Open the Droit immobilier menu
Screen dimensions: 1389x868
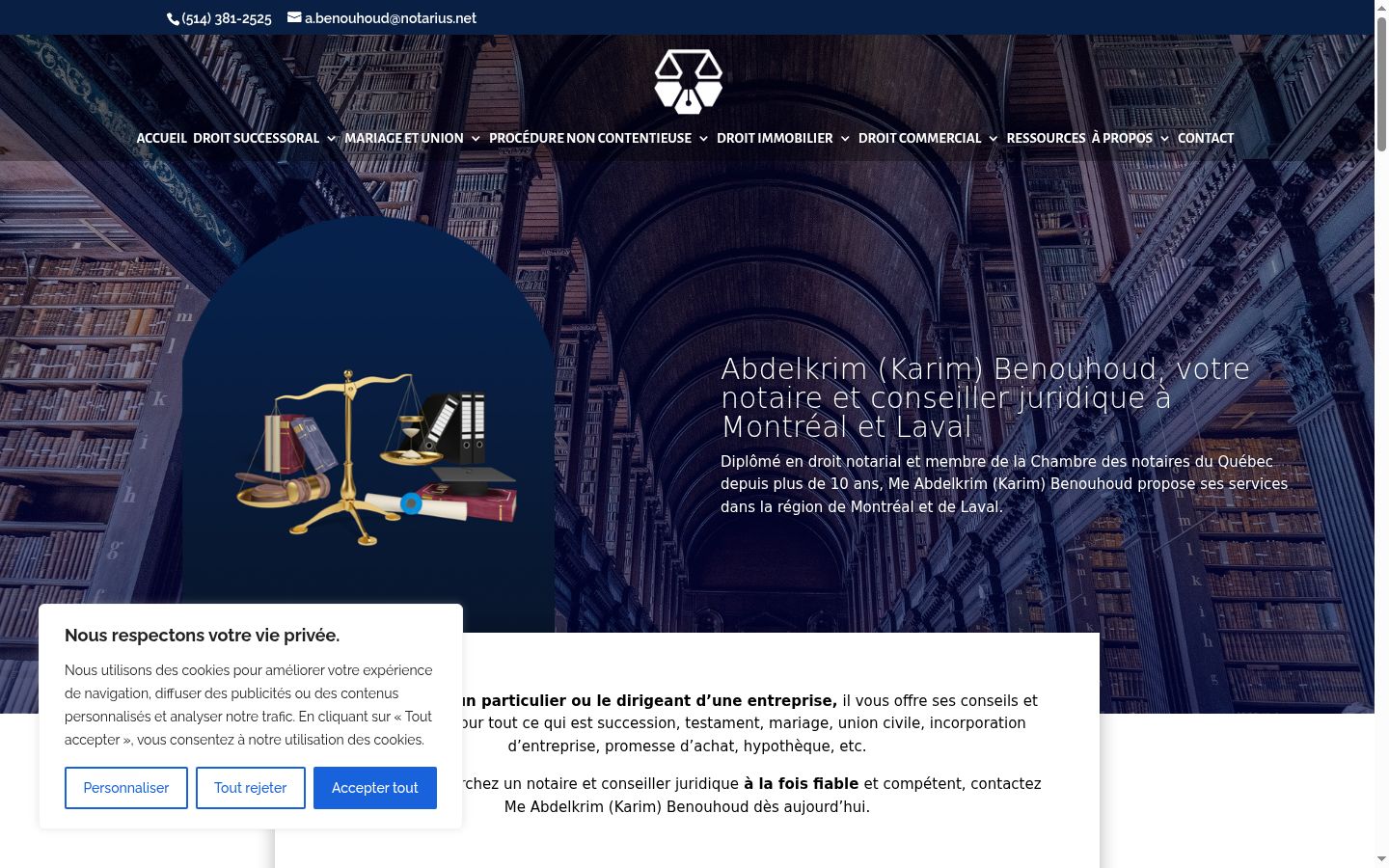pyautogui.click(x=775, y=138)
